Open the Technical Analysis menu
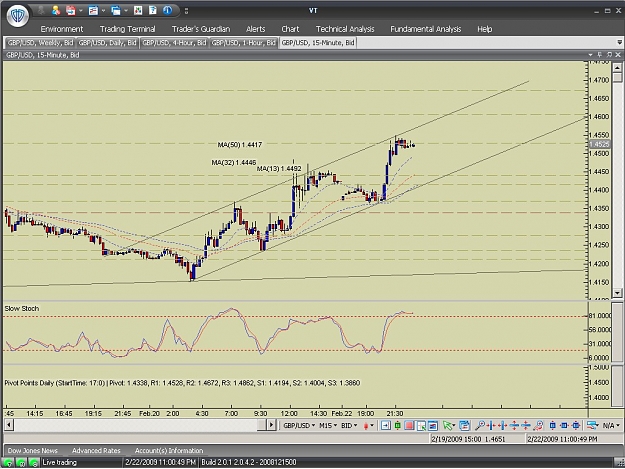The image size is (625, 469). pyautogui.click(x=345, y=29)
